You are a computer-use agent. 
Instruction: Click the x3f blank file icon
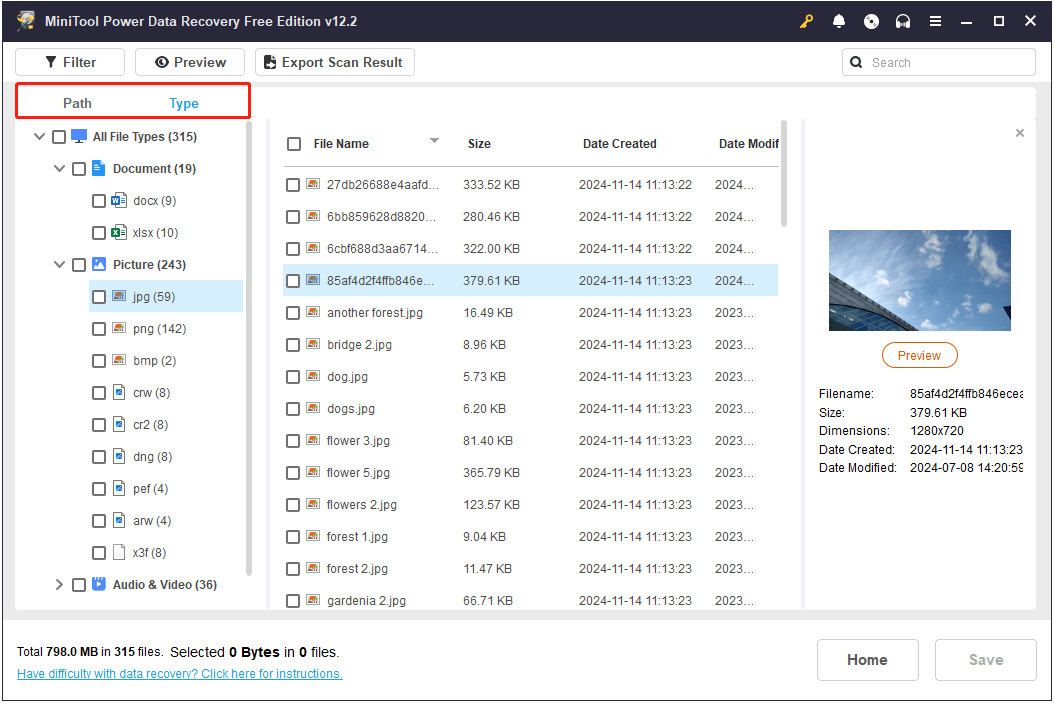point(119,552)
